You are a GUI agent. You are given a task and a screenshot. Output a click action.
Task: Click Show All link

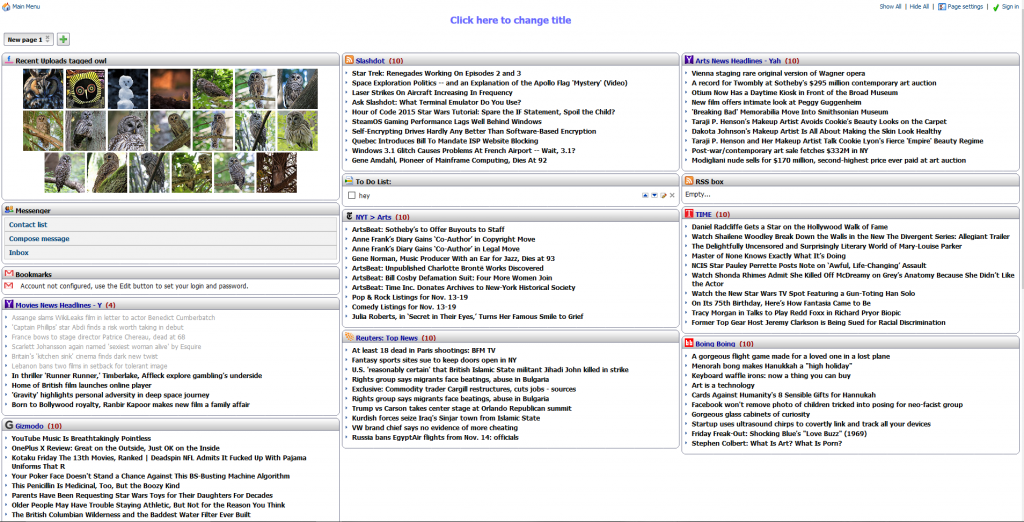click(890, 7)
